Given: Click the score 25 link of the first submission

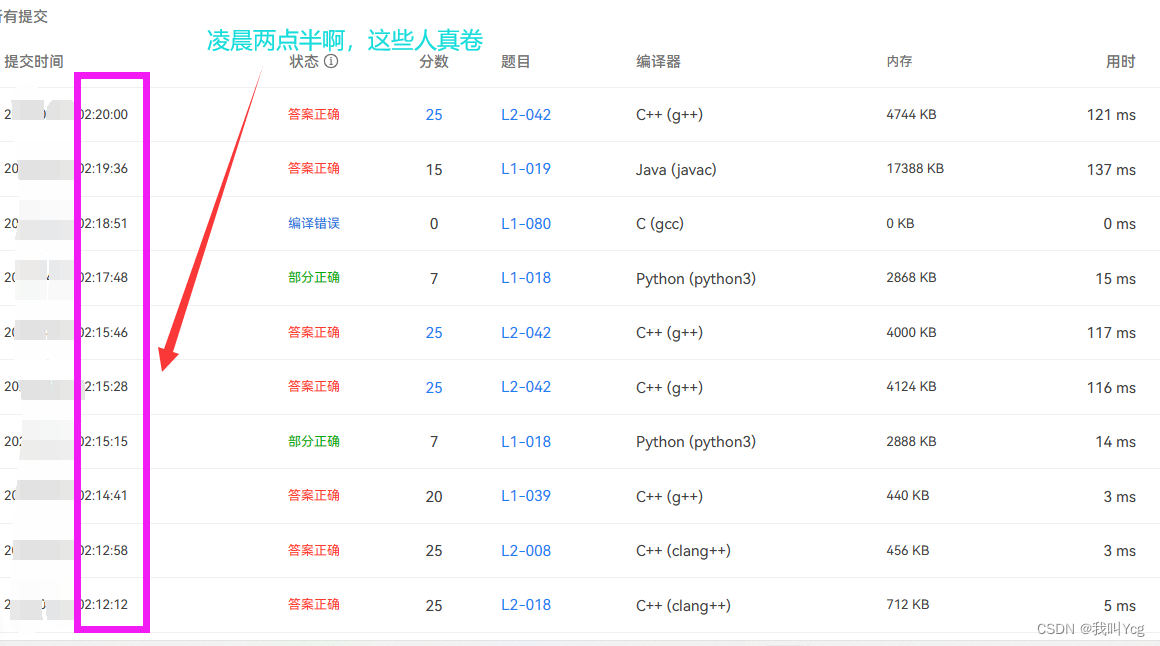Looking at the screenshot, I should tap(434, 114).
